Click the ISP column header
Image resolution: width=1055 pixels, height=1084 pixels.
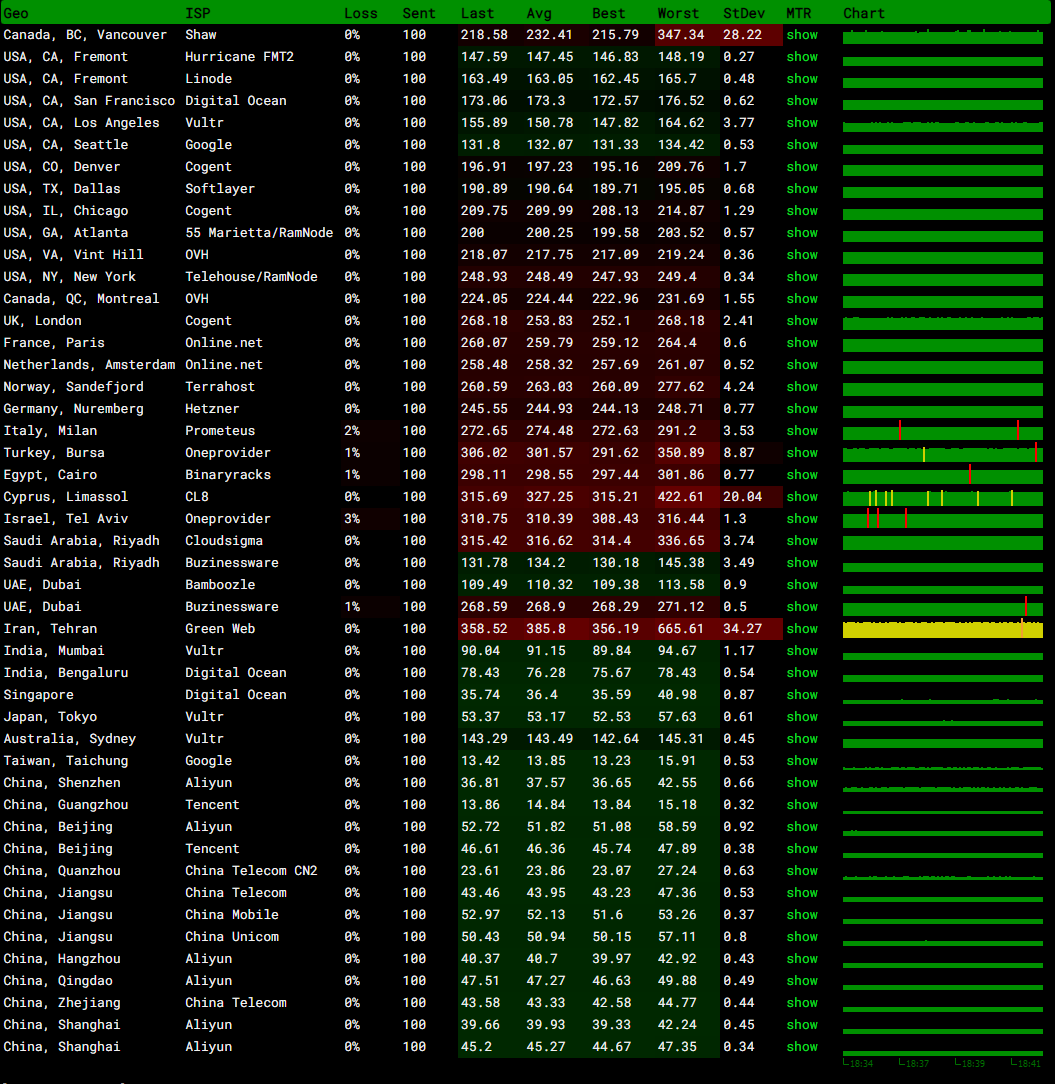197,13
